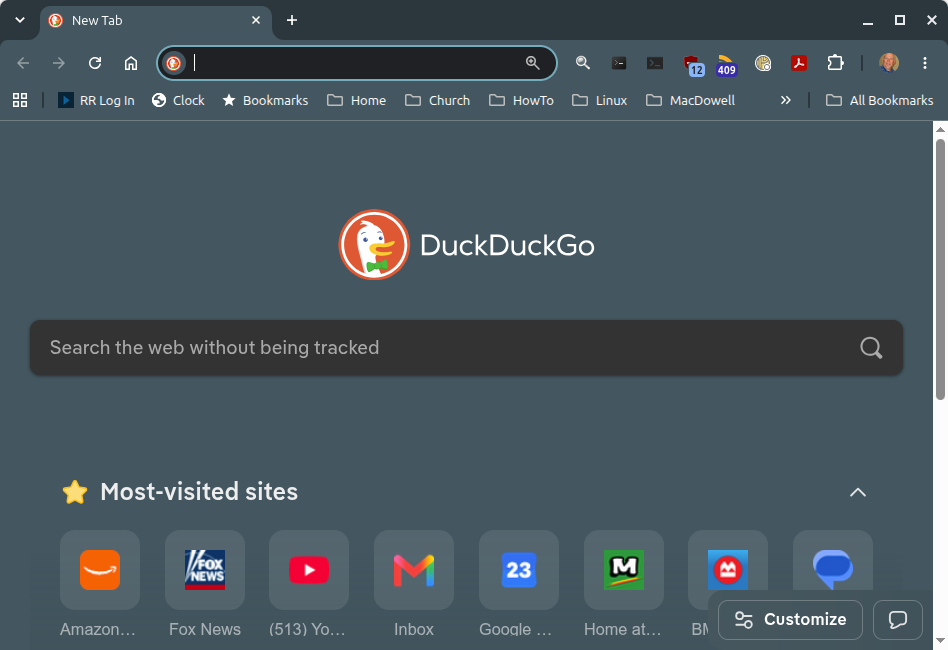Image resolution: width=948 pixels, height=650 pixels.
Task: Open the Church bookmarks folder
Action: 437,100
